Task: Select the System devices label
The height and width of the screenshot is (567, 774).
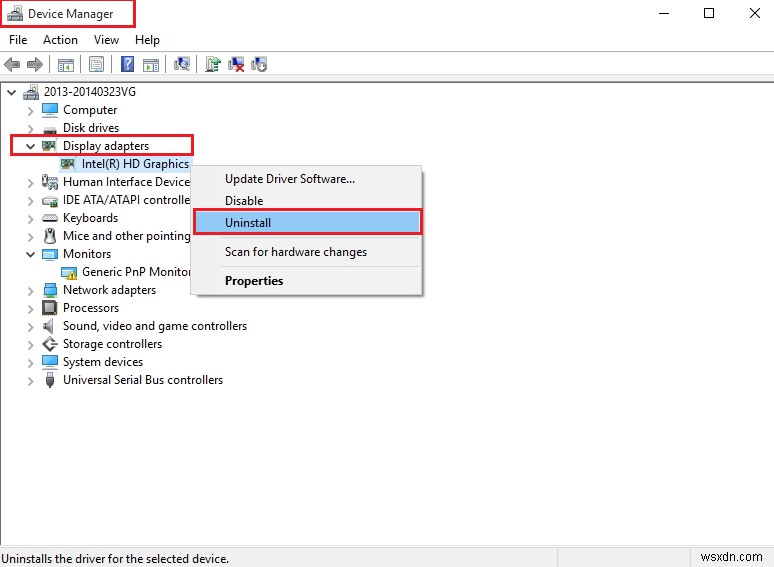Action: [x=103, y=362]
